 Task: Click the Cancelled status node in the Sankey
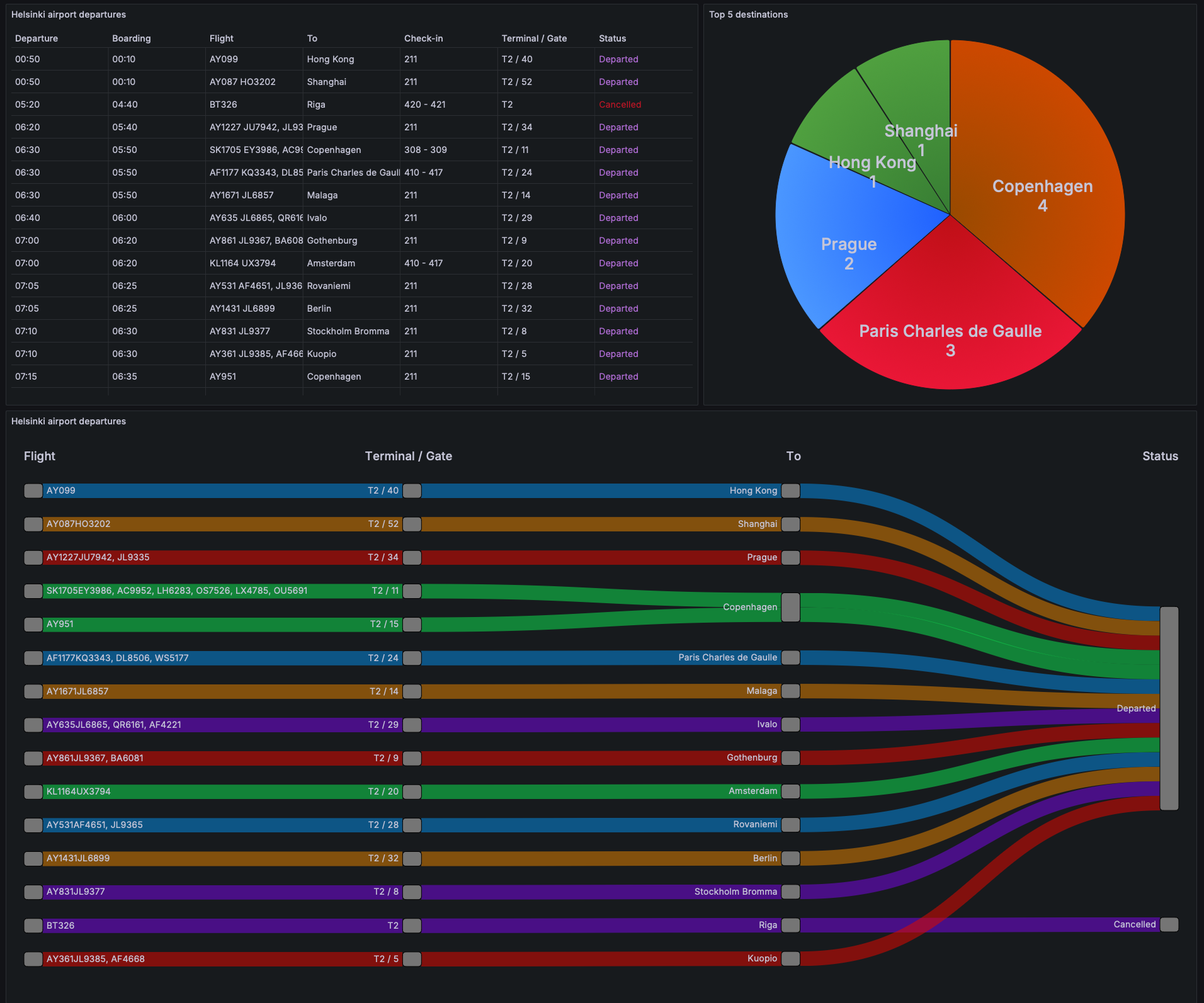click(1170, 924)
